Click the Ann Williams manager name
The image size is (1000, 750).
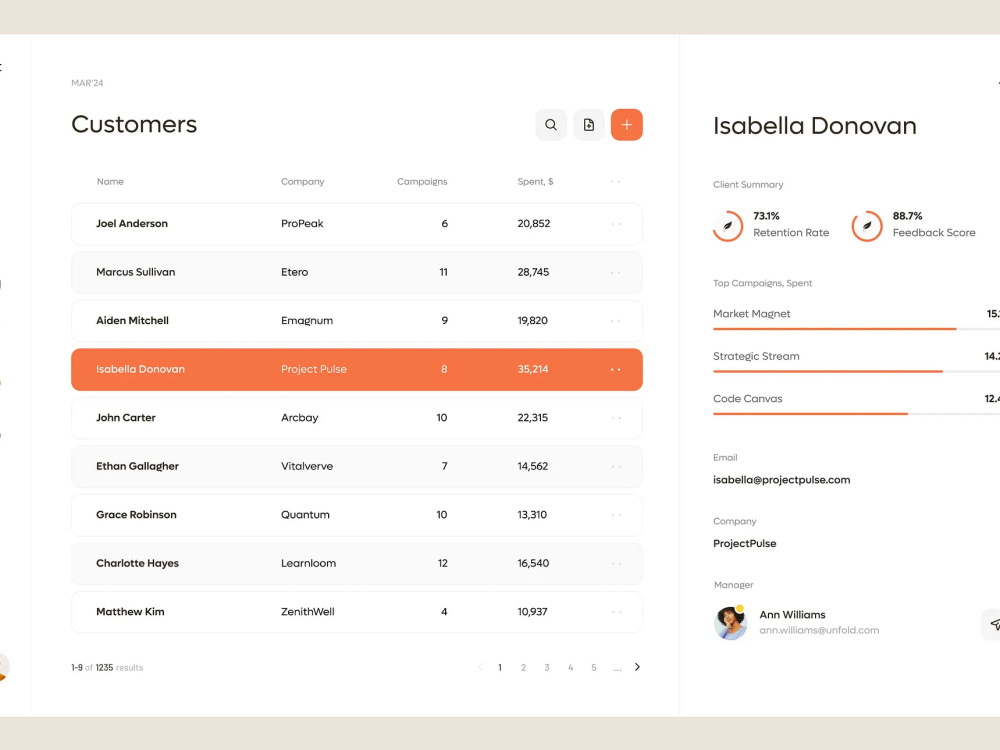click(792, 615)
